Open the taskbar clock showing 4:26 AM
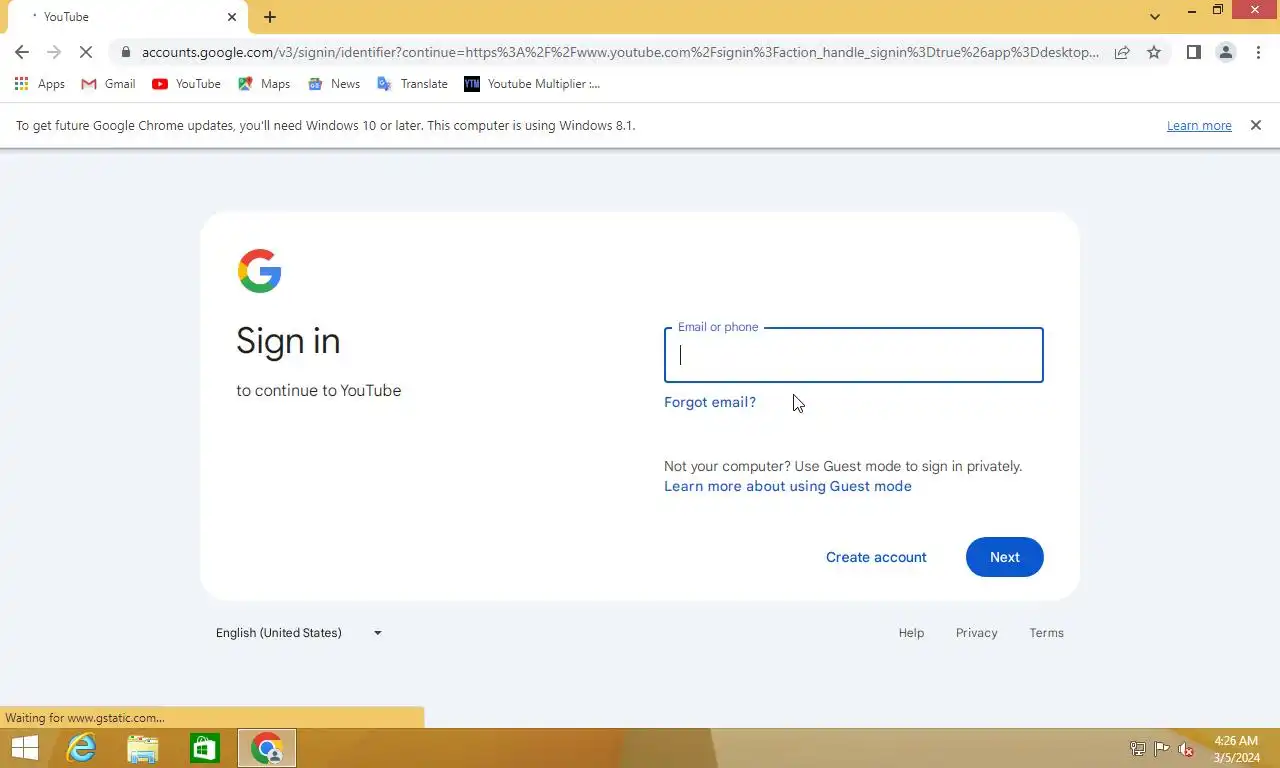Image resolution: width=1280 pixels, height=768 pixels. pyautogui.click(x=1236, y=749)
